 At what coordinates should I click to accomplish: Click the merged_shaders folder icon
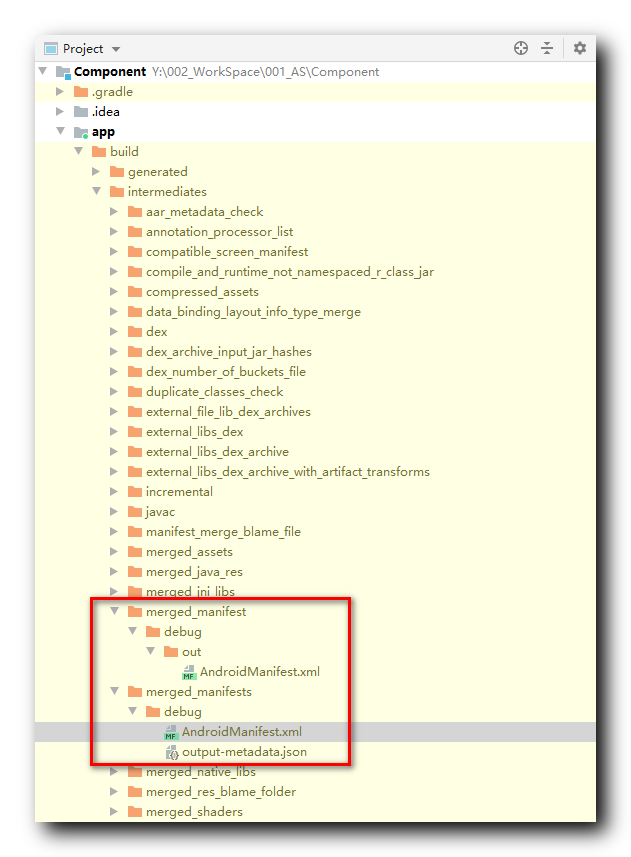tap(135, 812)
